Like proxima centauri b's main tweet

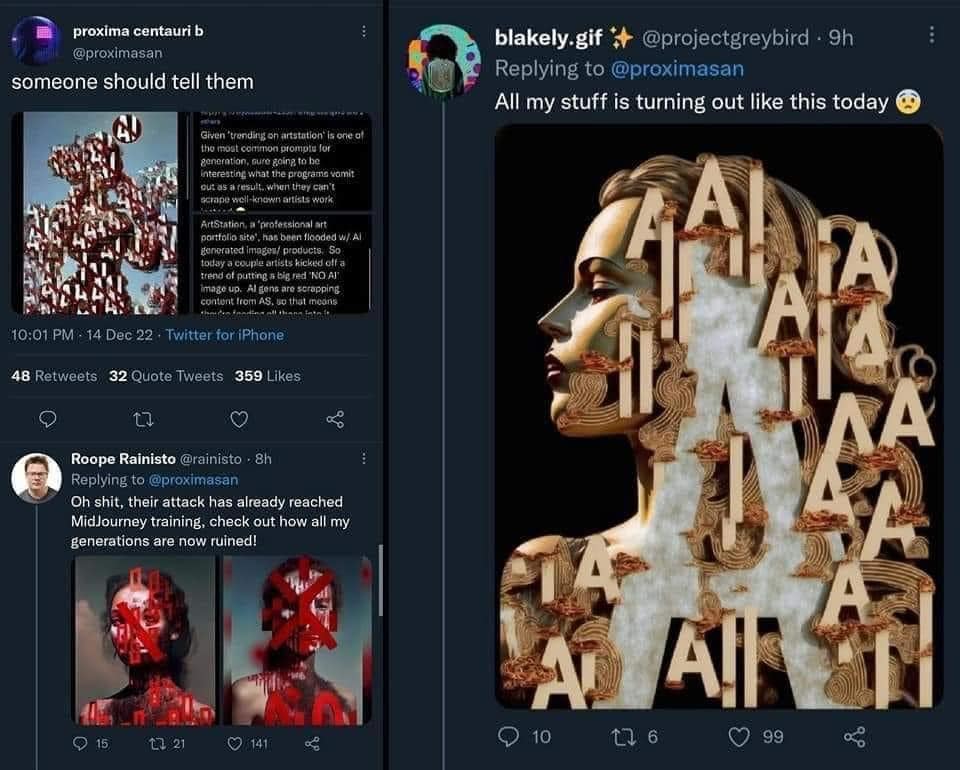pyautogui.click(x=239, y=417)
